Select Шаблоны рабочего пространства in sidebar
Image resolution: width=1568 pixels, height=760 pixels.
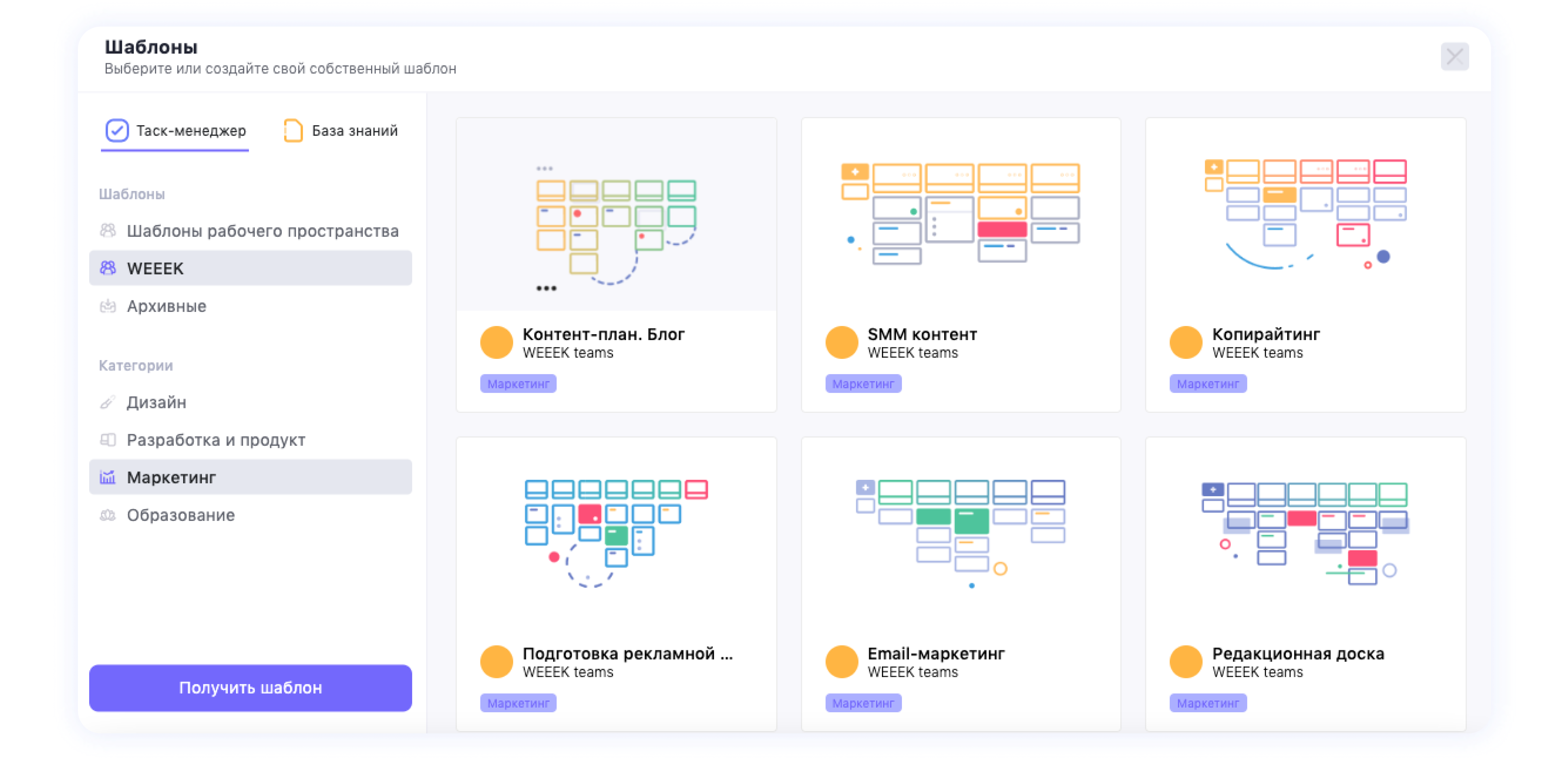point(262,231)
